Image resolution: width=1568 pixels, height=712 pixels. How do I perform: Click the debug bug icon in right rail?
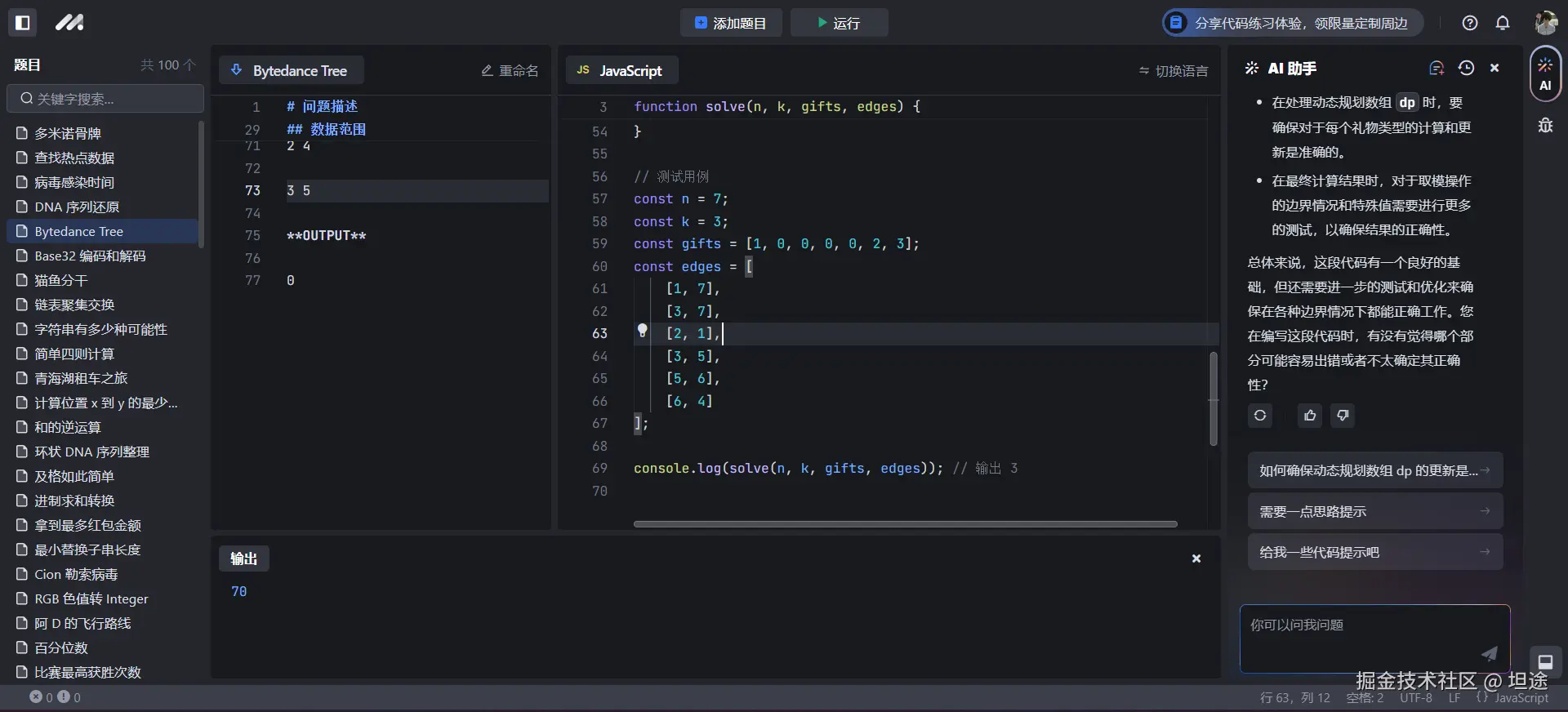tap(1545, 125)
